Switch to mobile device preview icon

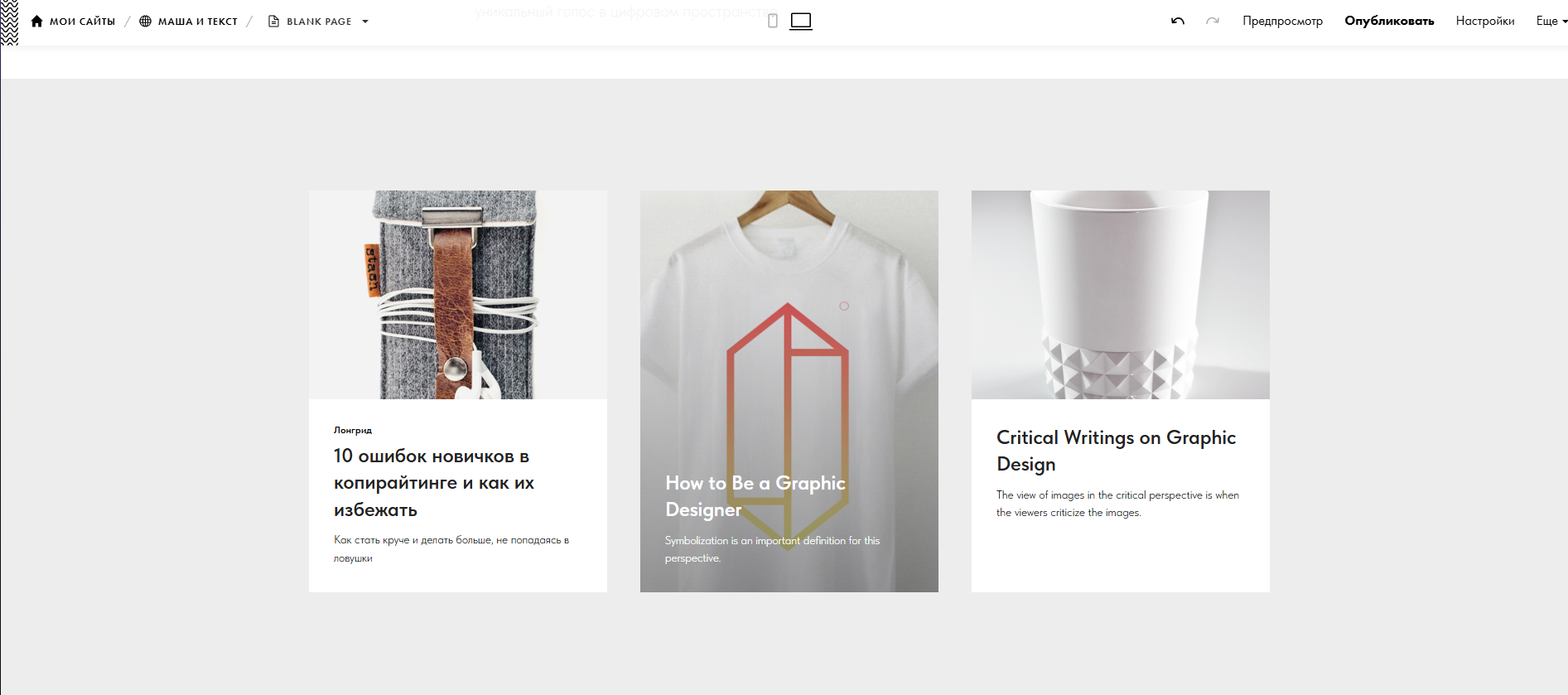coord(772,21)
